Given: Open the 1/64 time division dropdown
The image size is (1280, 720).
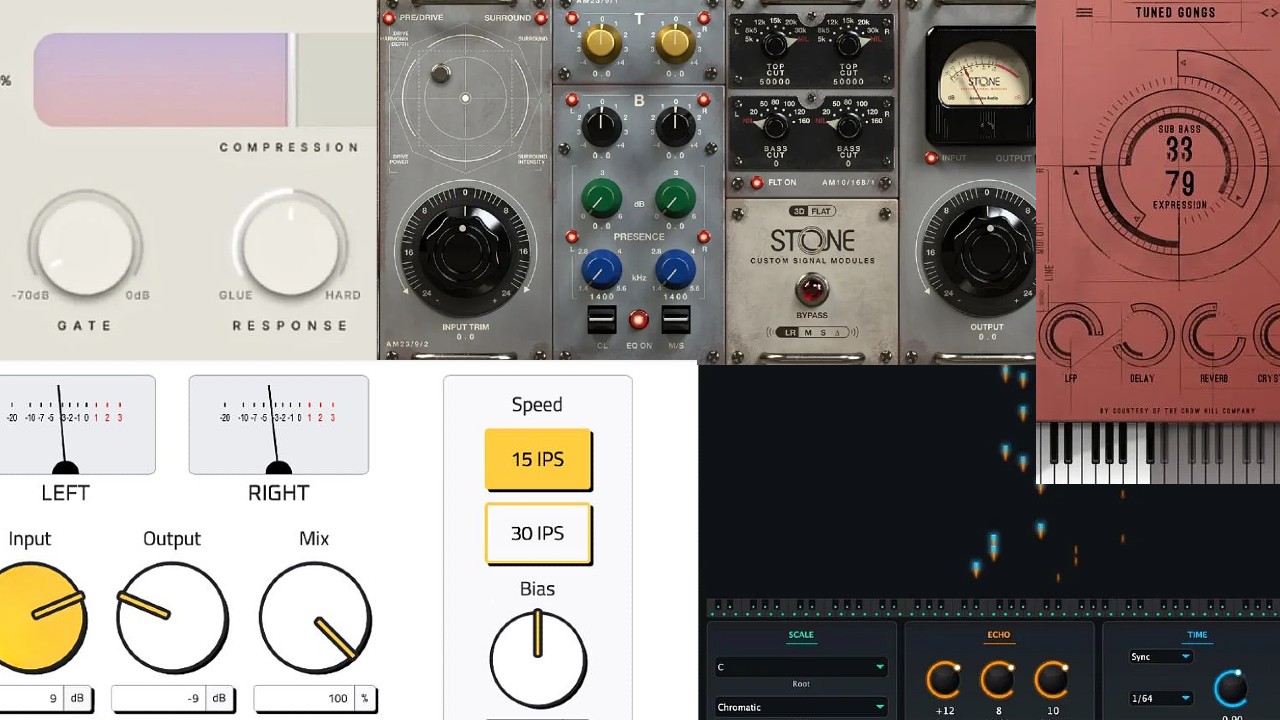Looking at the screenshot, I should coord(1160,697).
